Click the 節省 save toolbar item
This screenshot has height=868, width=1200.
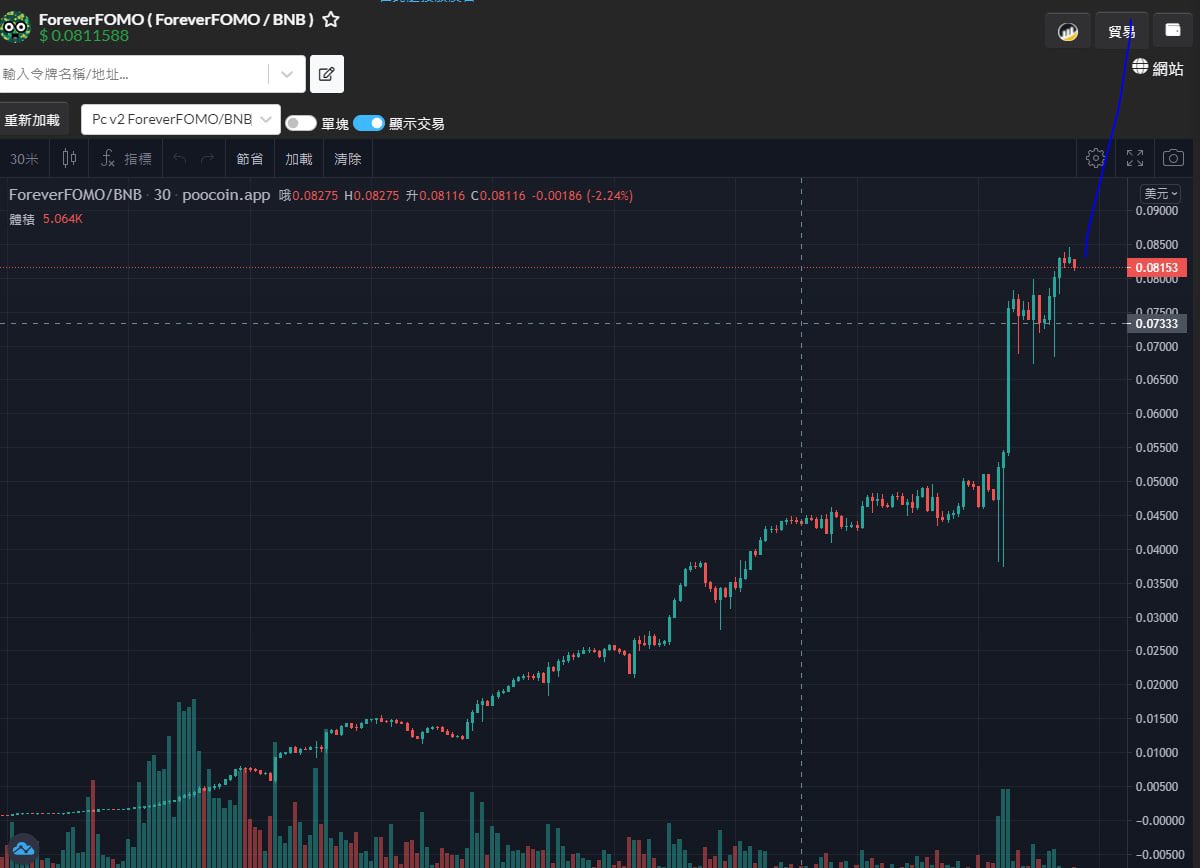tap(250, 159)
